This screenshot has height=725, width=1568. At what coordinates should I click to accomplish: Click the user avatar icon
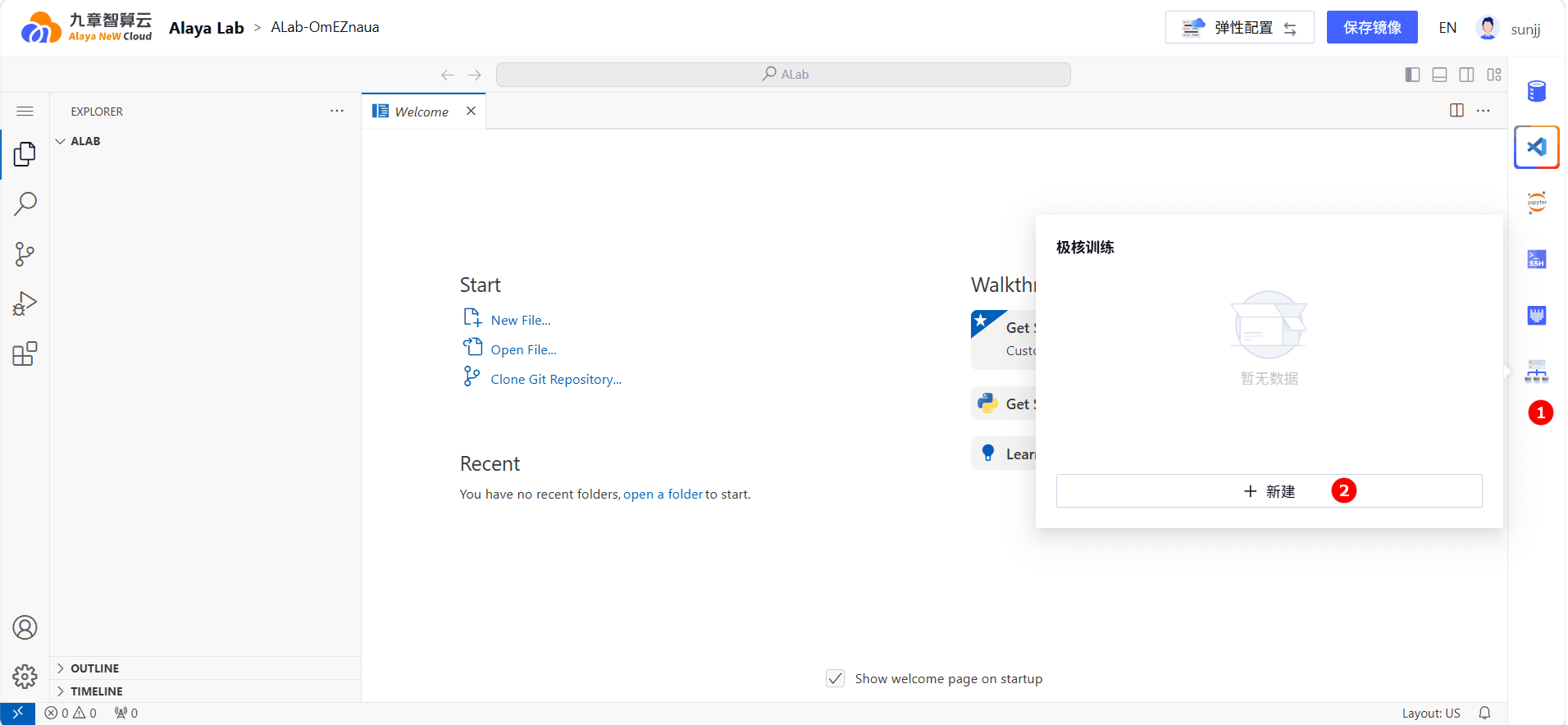click(1488, 28)
